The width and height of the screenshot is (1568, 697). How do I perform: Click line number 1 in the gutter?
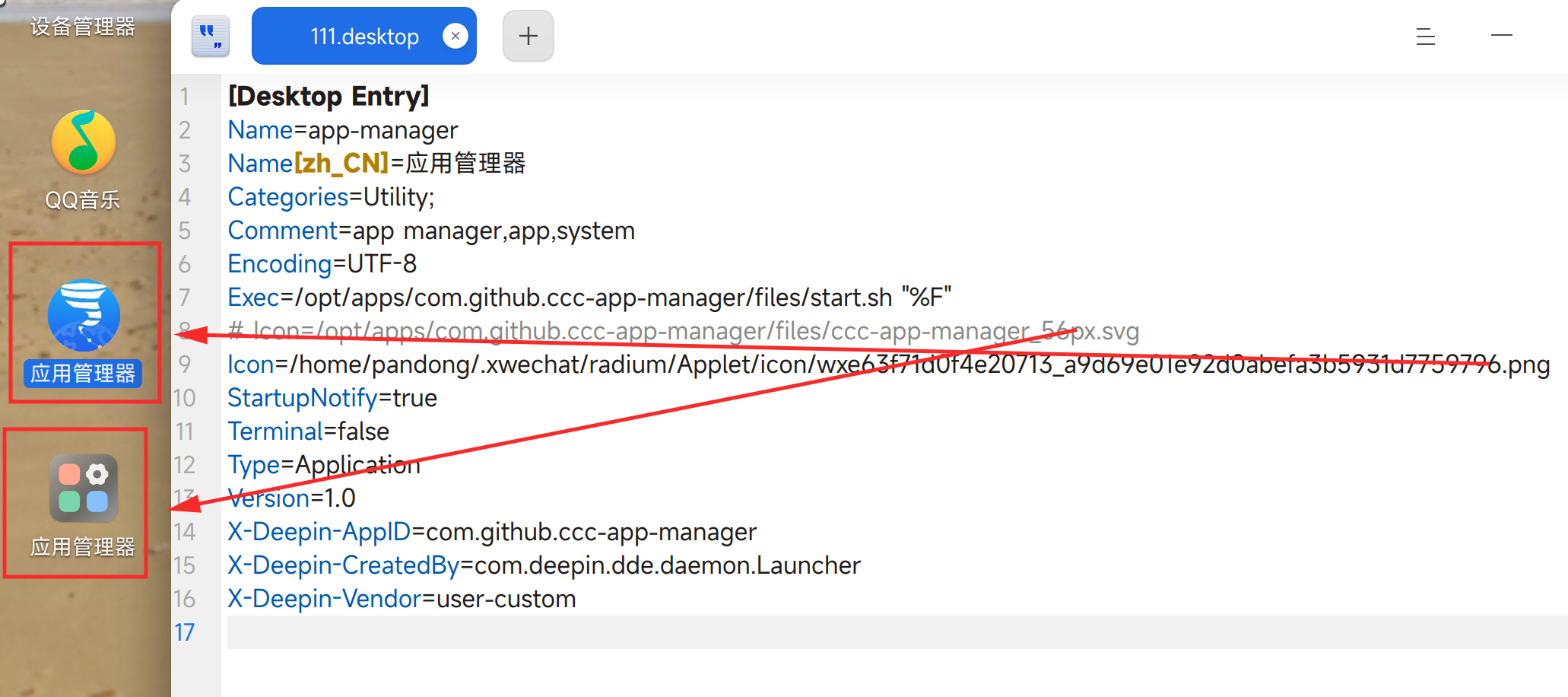click(x=184, y=97)
